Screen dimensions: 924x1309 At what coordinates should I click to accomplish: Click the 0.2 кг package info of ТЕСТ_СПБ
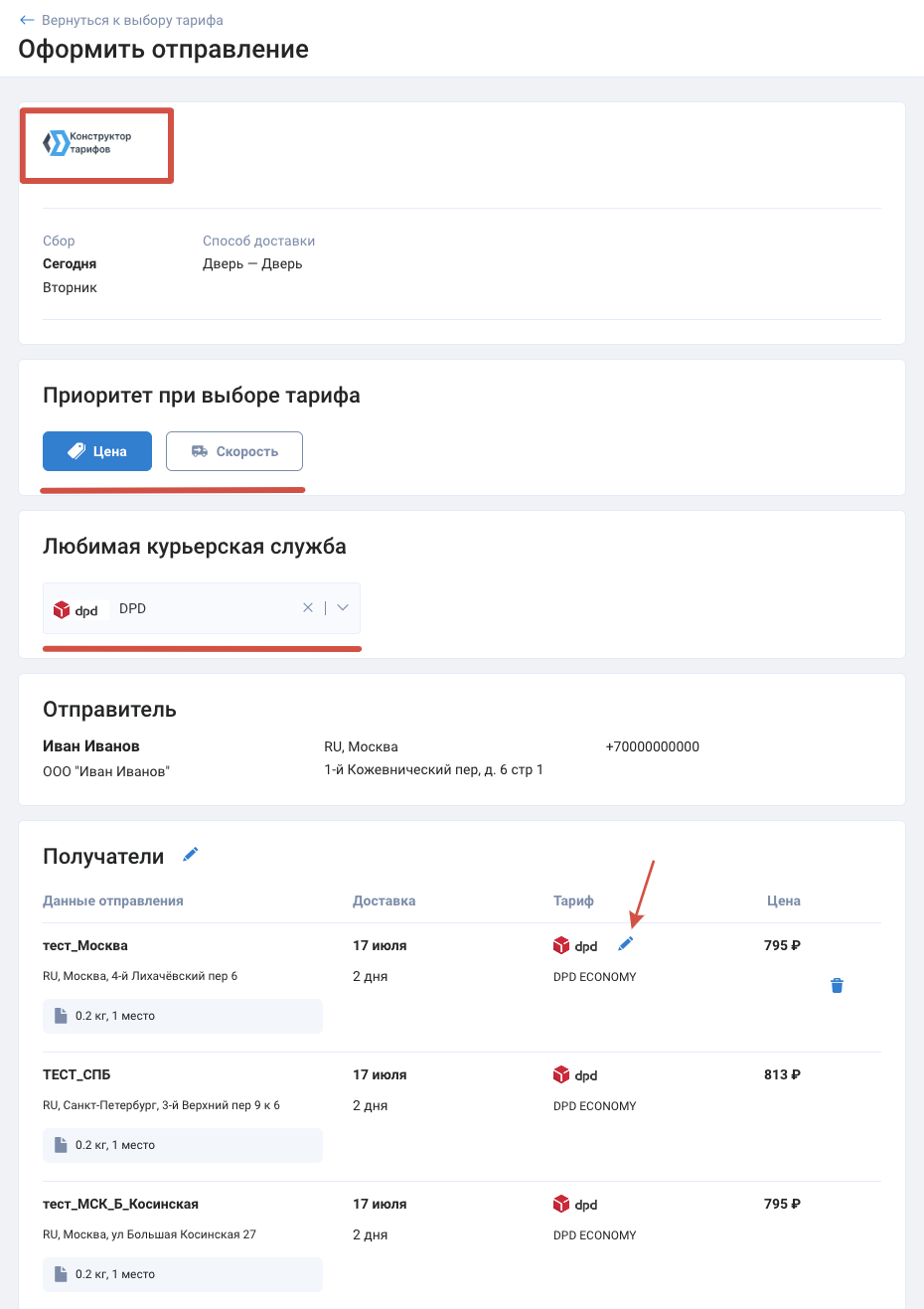[x=183, y=1145]
